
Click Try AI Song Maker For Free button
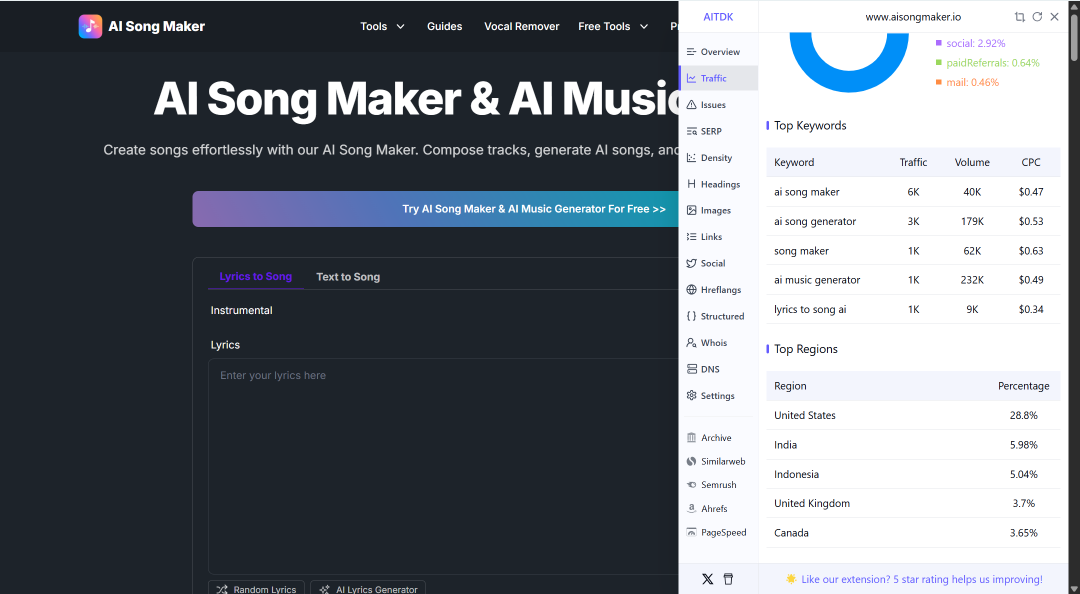pos(435,209)
